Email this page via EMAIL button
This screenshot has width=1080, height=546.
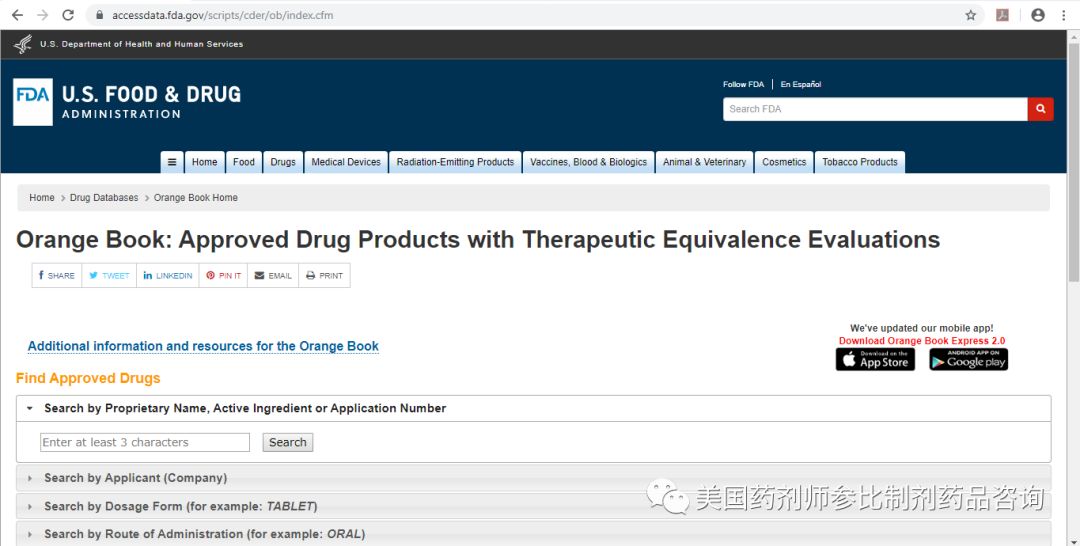point(273,275)
